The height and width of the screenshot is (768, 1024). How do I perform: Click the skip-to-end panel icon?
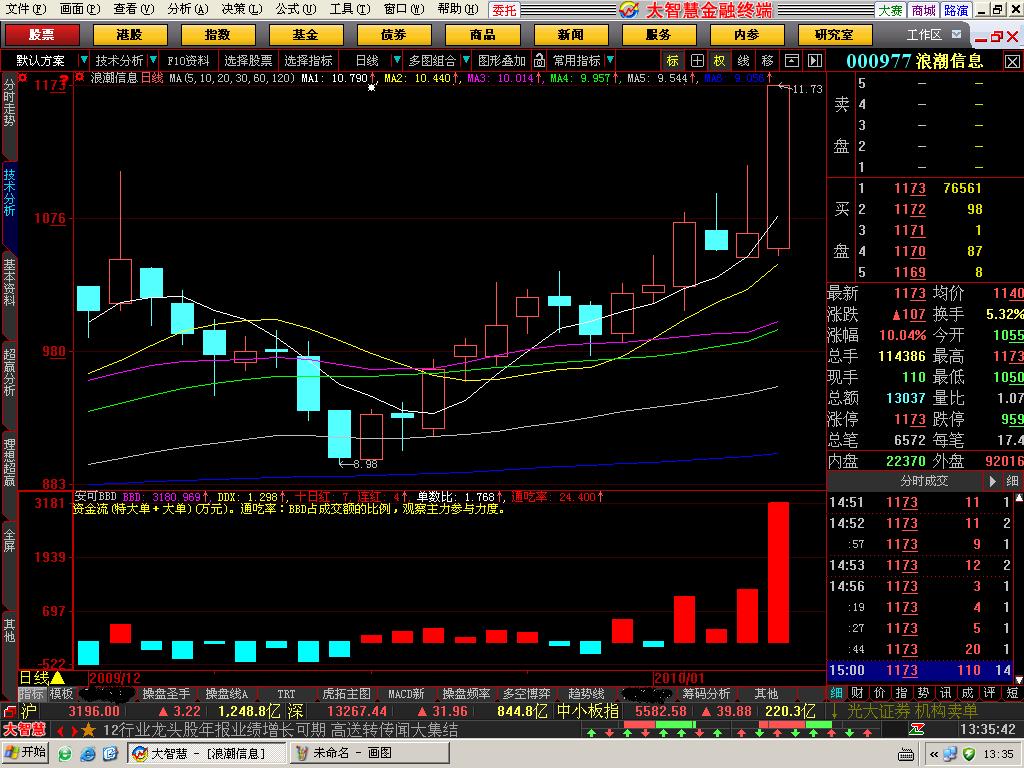point(814,61)
